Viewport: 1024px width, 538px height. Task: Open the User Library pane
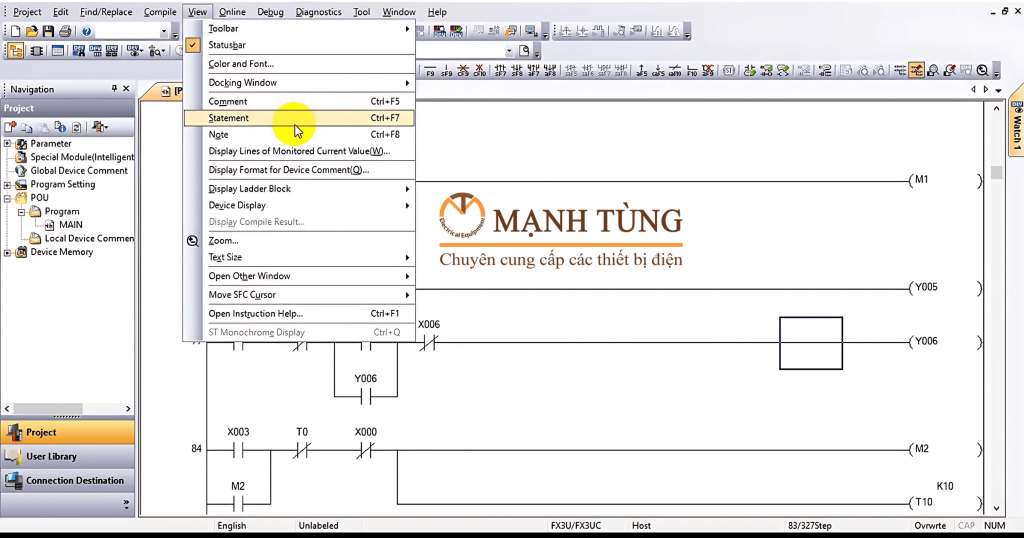52,456
